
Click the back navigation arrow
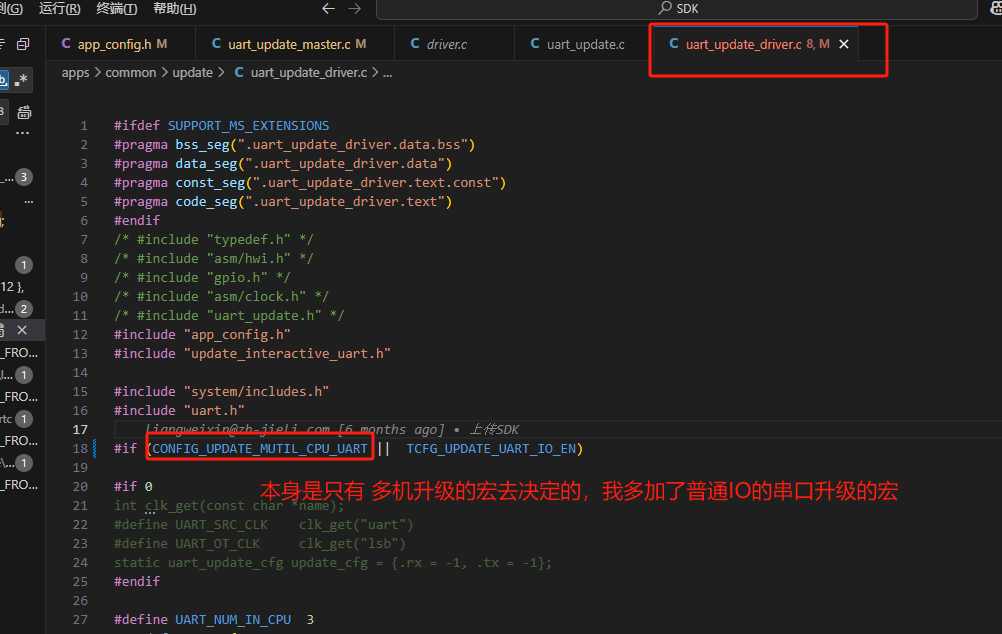[328, 8]
